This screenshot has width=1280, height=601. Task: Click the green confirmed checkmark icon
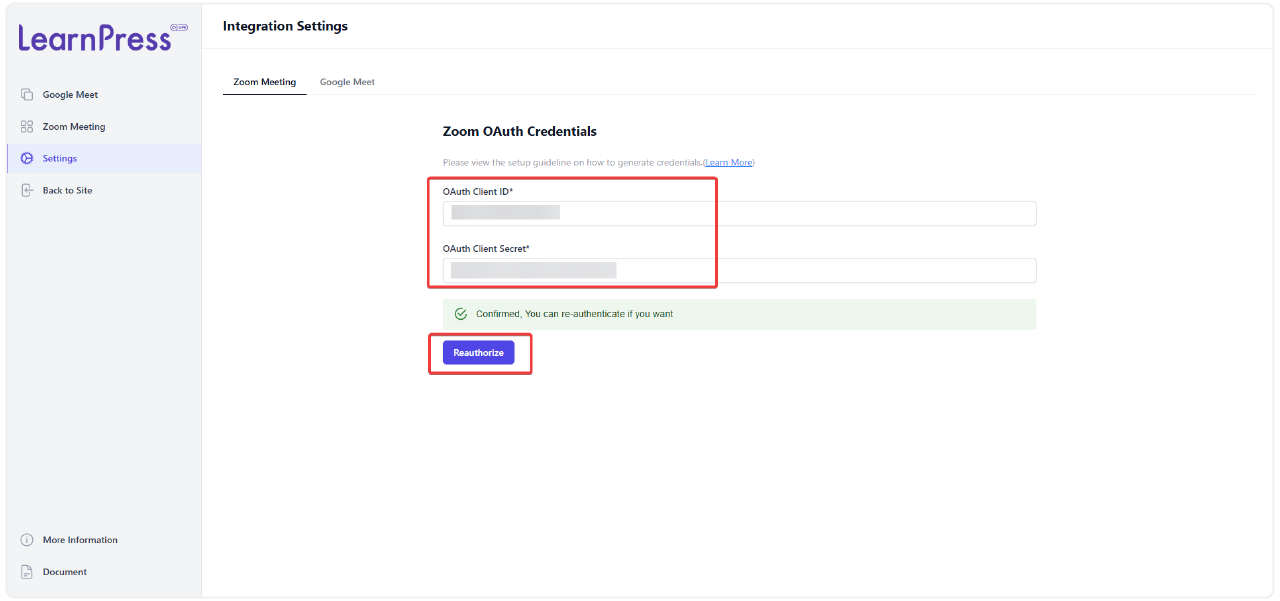click(x=461, y=314)
